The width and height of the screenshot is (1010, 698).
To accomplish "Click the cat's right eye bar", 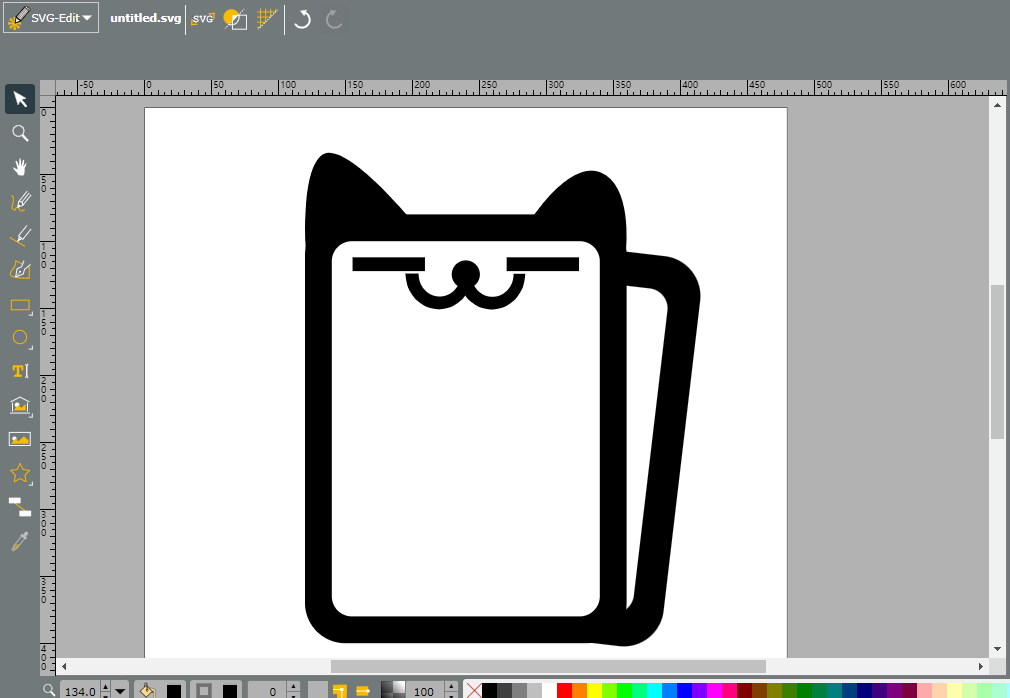I will coord(542,264).
